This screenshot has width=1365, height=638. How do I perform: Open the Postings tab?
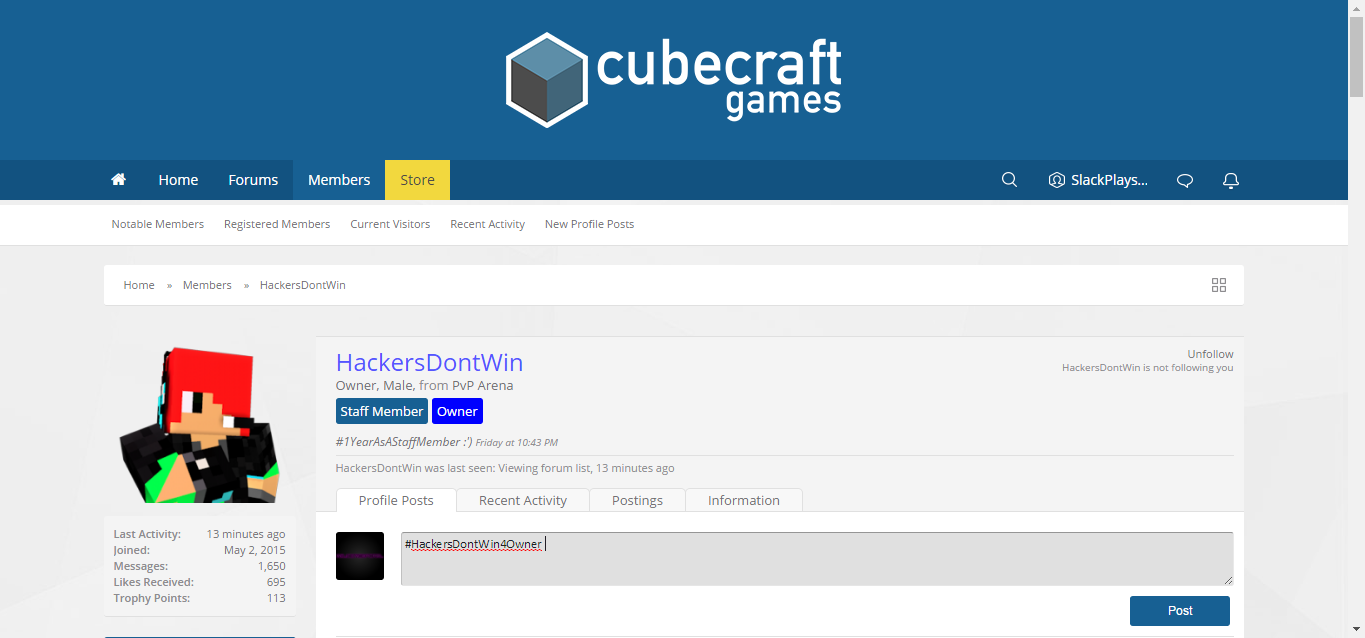[x=637, y=500]
